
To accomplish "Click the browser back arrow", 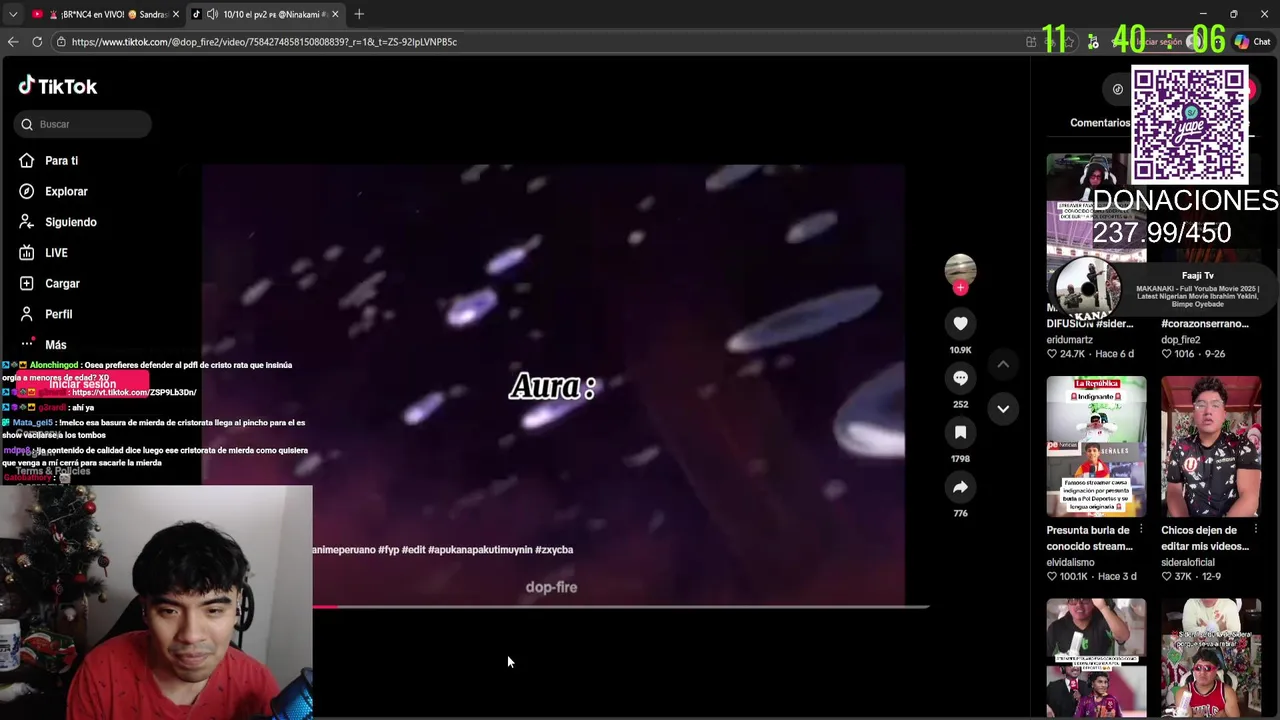I will [x=13, y=41].
